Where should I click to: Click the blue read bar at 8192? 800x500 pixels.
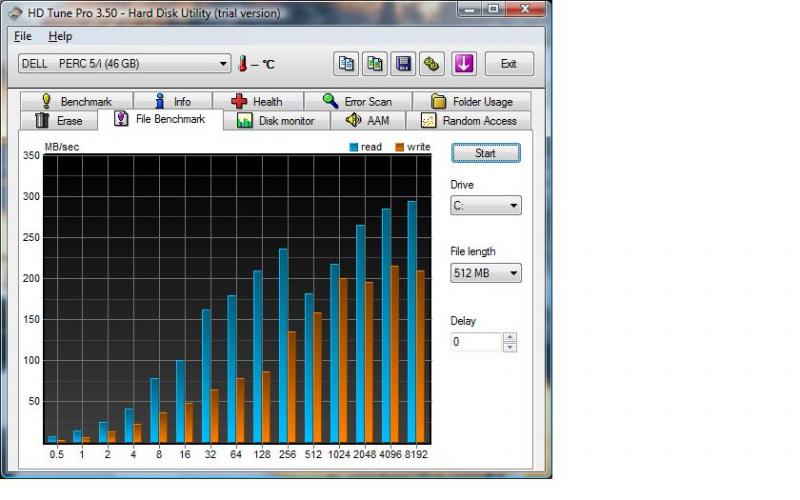pos(411,322)
